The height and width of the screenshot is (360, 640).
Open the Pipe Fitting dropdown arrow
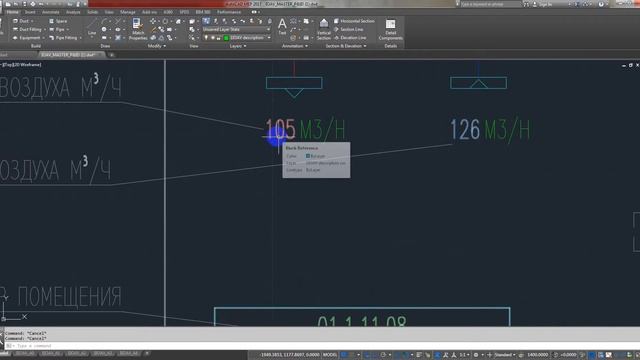[x=80, y=38]
